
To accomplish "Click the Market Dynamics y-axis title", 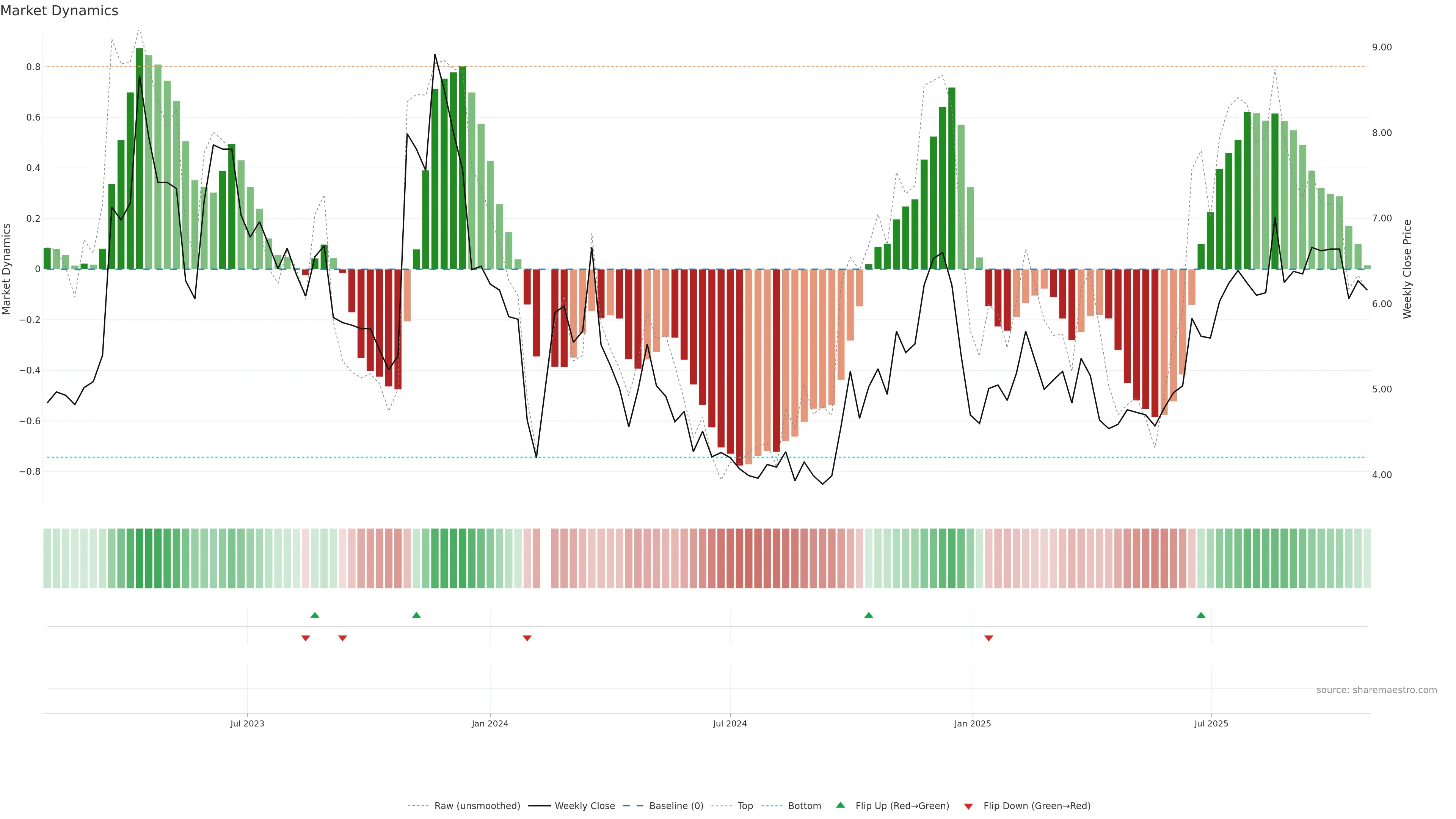I will [7, 269].
